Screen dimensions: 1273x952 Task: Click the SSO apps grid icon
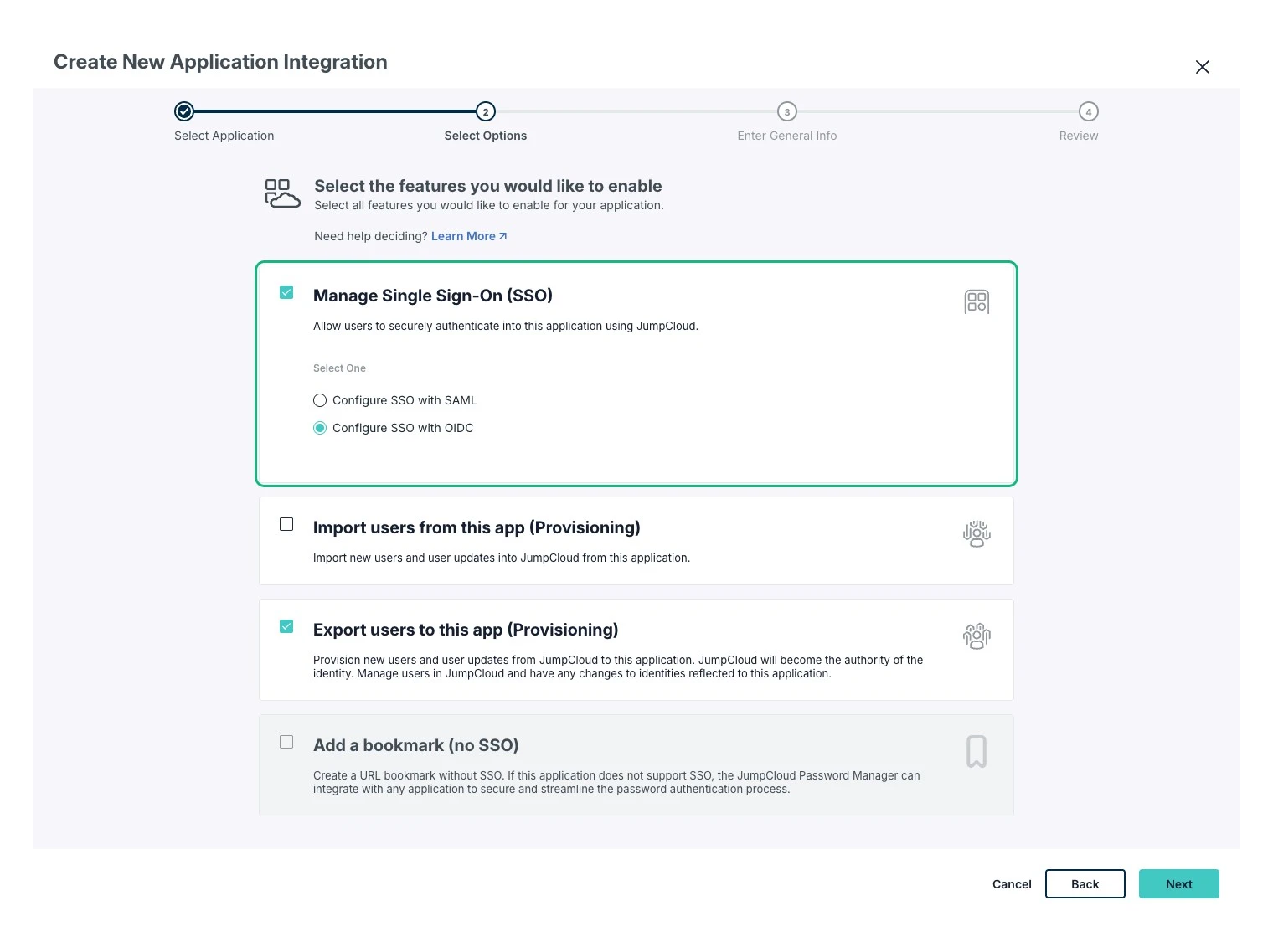pyautogui.click(x=977, y=301)
